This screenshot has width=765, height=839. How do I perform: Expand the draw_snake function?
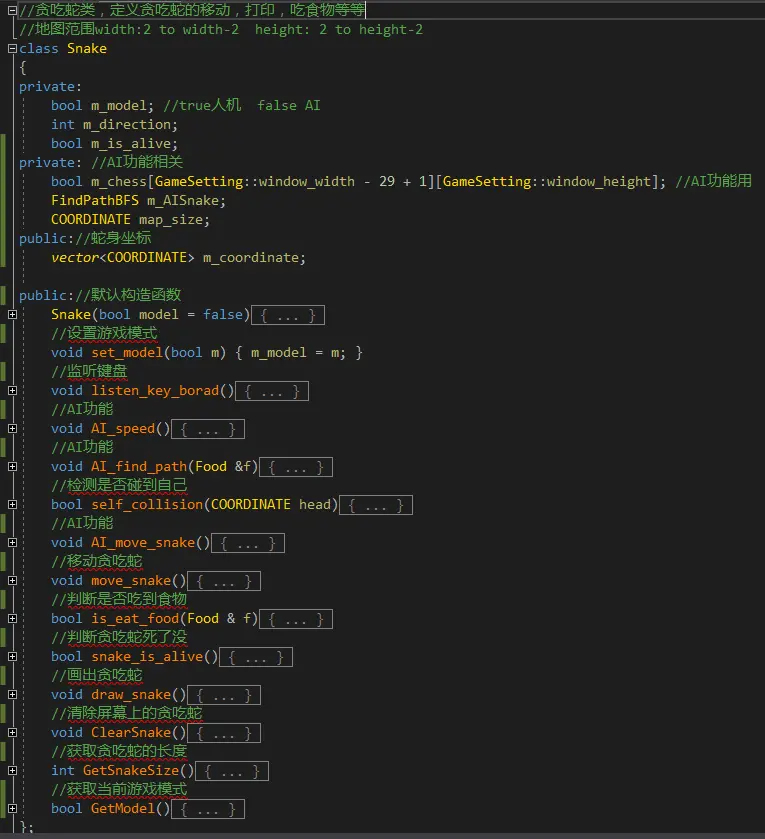[x=12, y=695]
